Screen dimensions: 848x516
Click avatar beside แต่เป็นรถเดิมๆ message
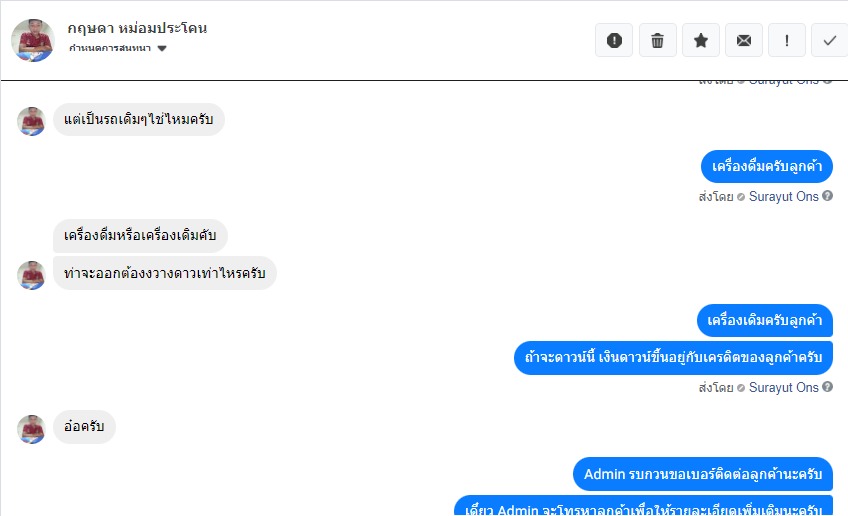coord(31,121)
